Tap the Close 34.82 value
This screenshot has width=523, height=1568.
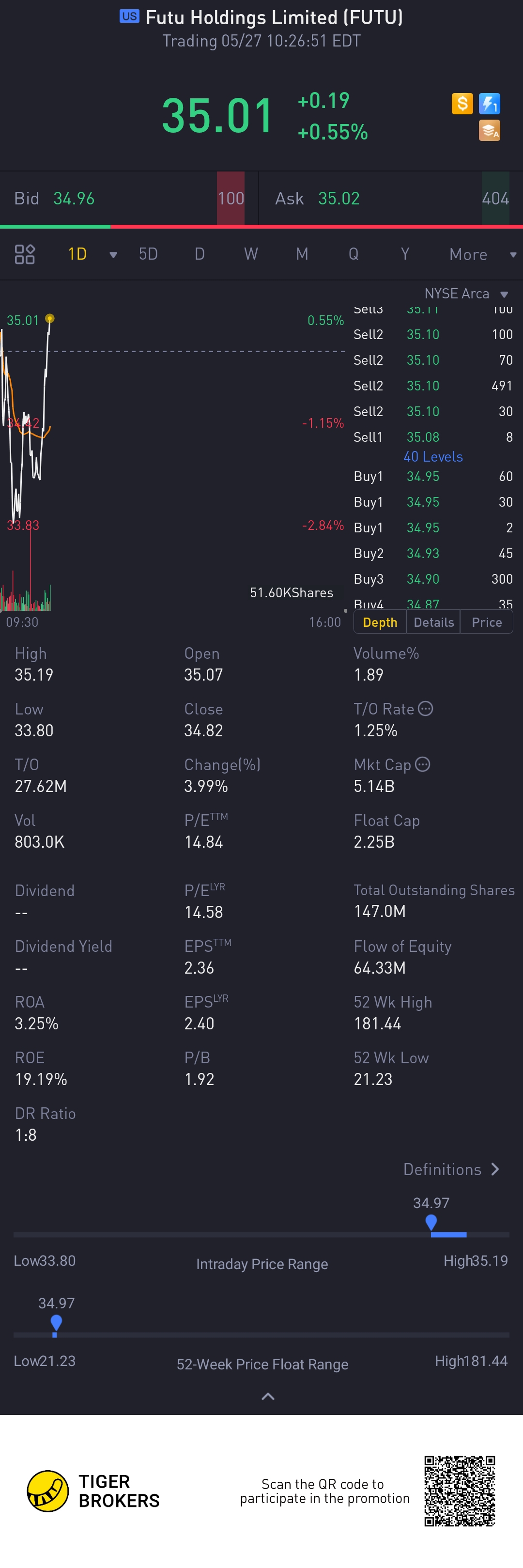[x=203, y=730]
